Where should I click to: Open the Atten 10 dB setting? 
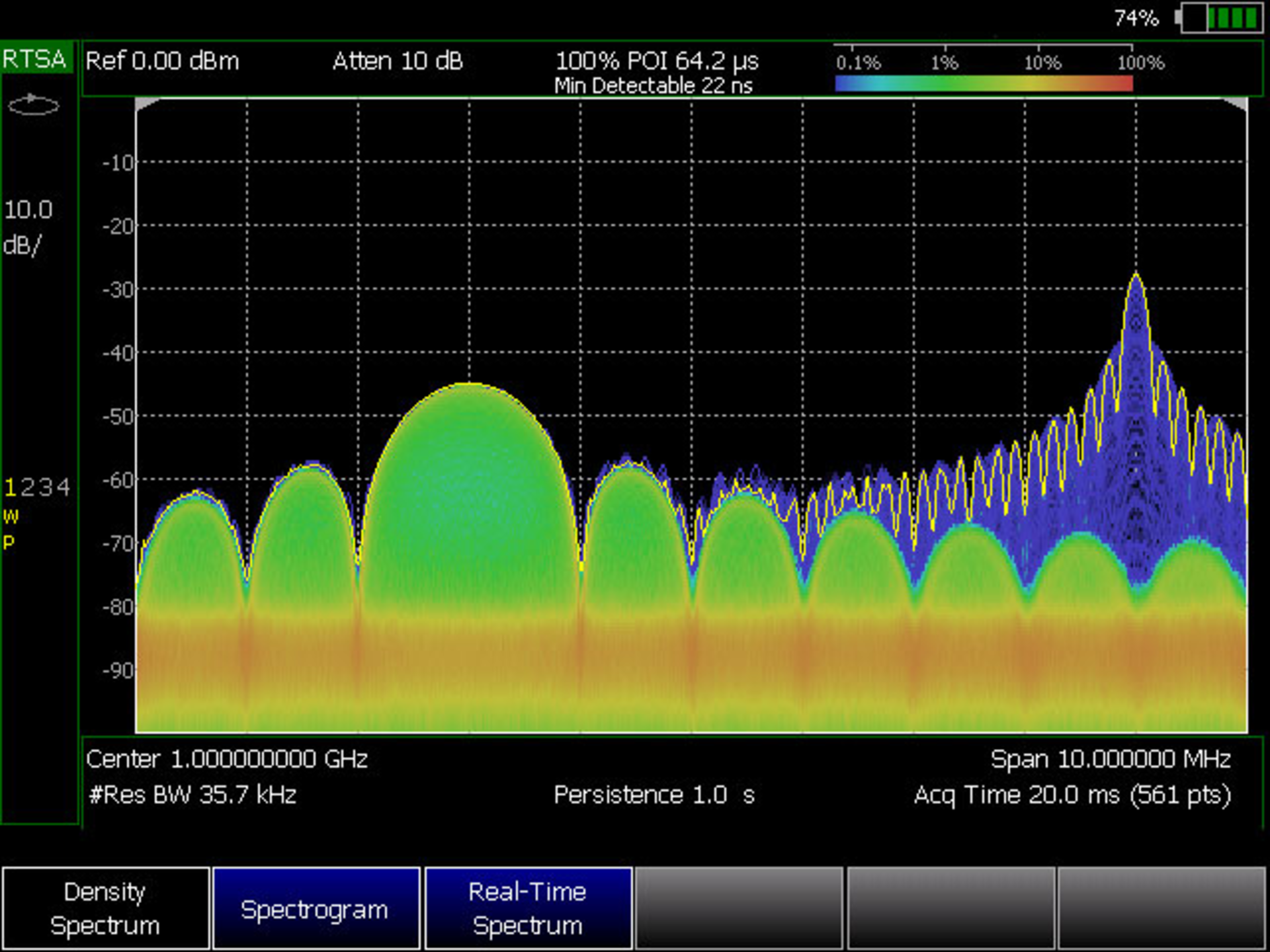point(397,61)
